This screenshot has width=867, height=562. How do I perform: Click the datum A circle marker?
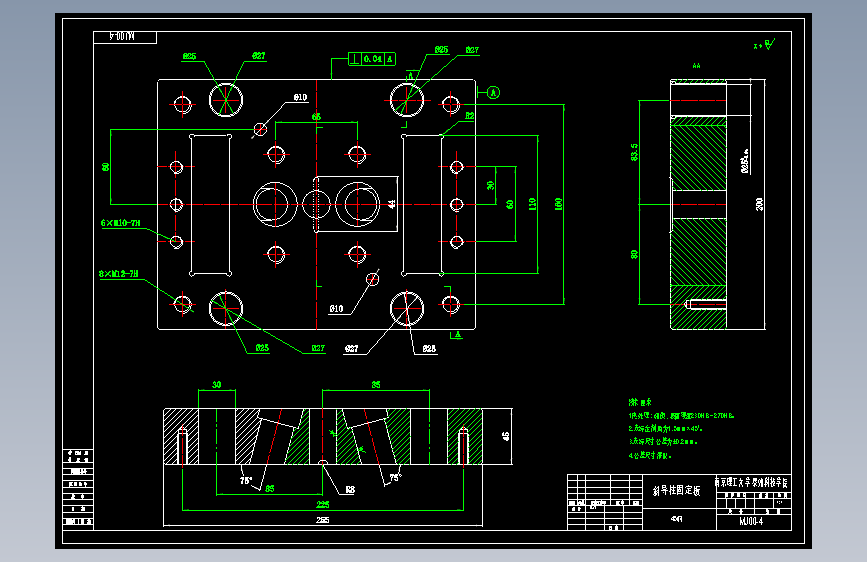494,93
